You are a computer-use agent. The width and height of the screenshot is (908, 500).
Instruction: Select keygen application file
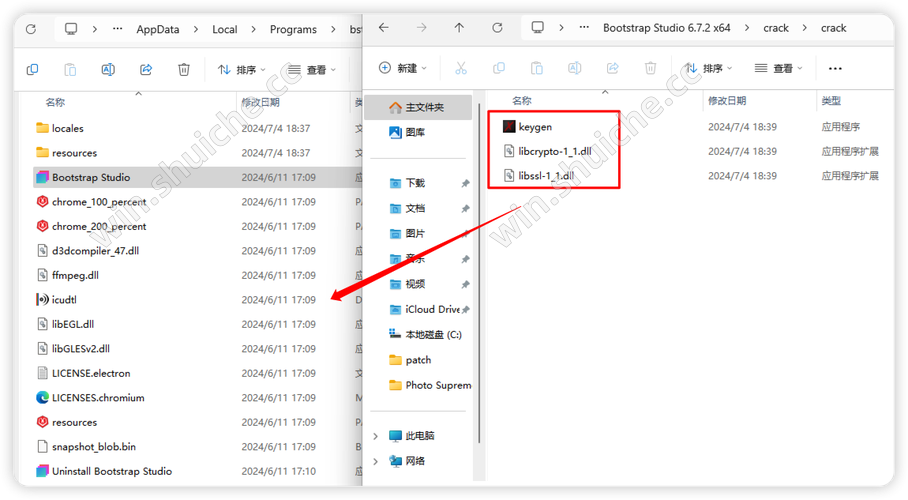coord(527,127)
